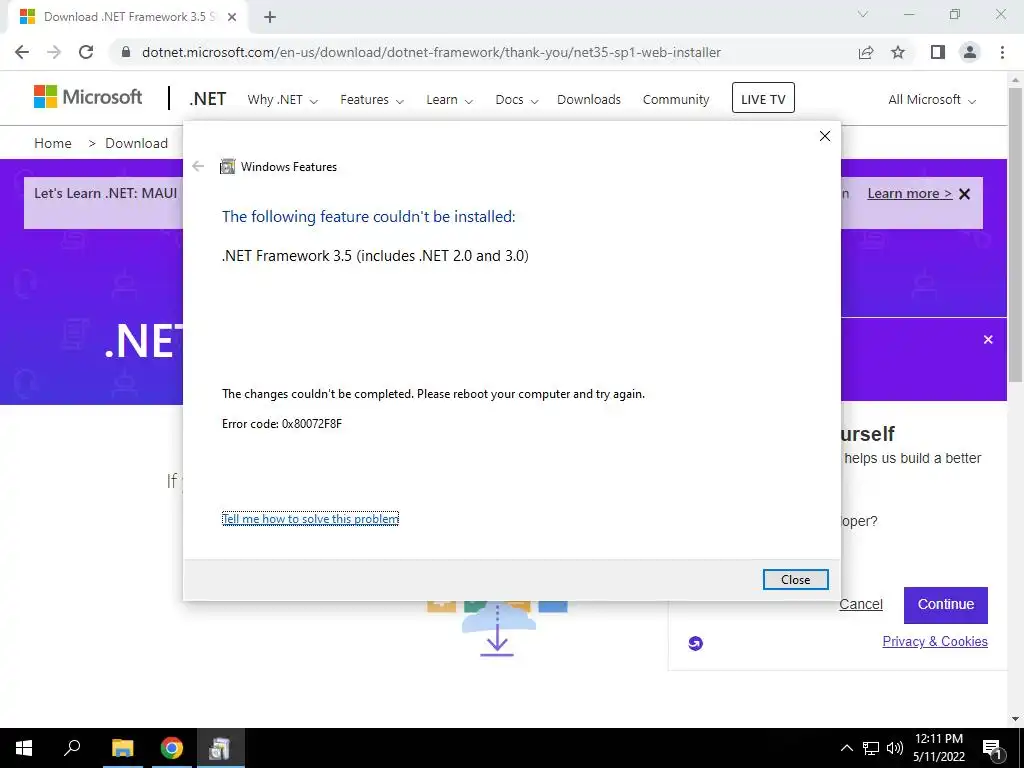This screenshot has height=768, width=1024.
Task: Click the volume speaker tray icon
Action: tap(895, 748)
